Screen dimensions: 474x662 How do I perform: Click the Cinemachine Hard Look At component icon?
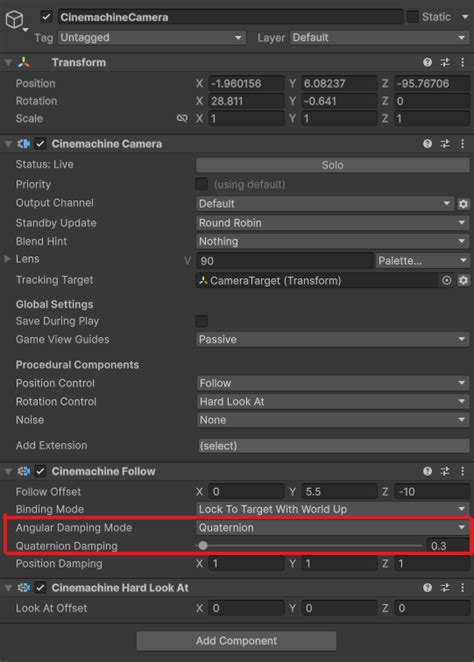24,588
